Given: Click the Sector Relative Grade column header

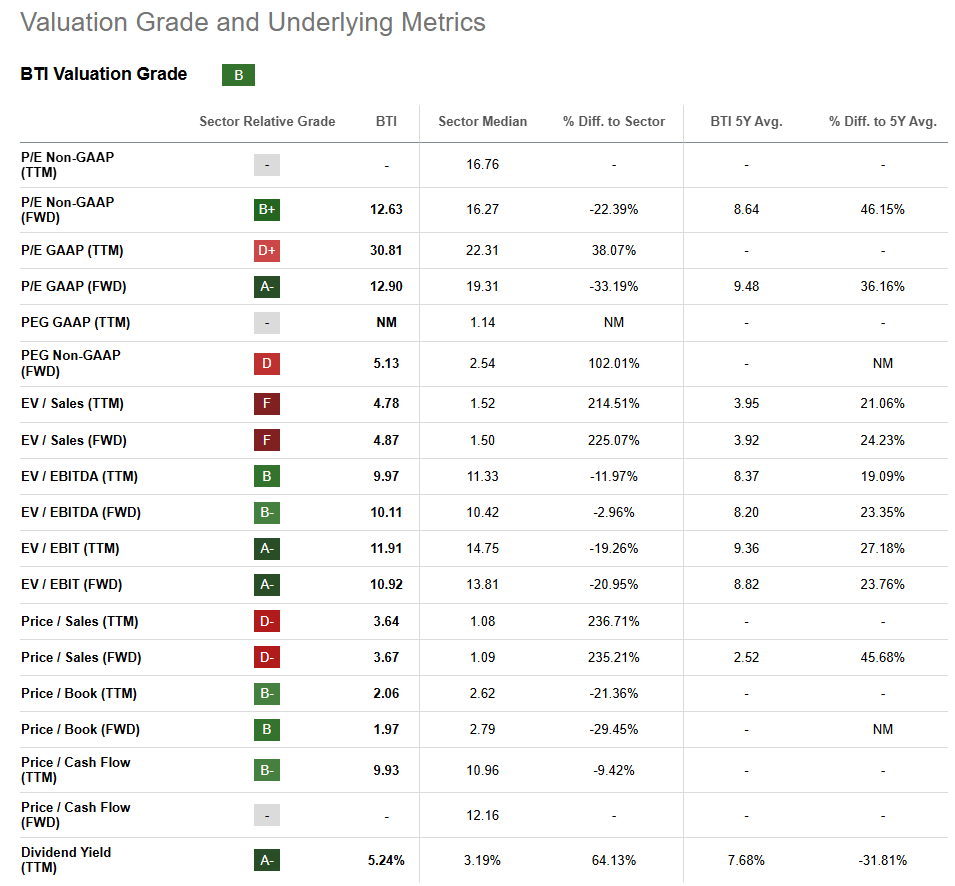Looking at the screenshot, I should point(267,121).
